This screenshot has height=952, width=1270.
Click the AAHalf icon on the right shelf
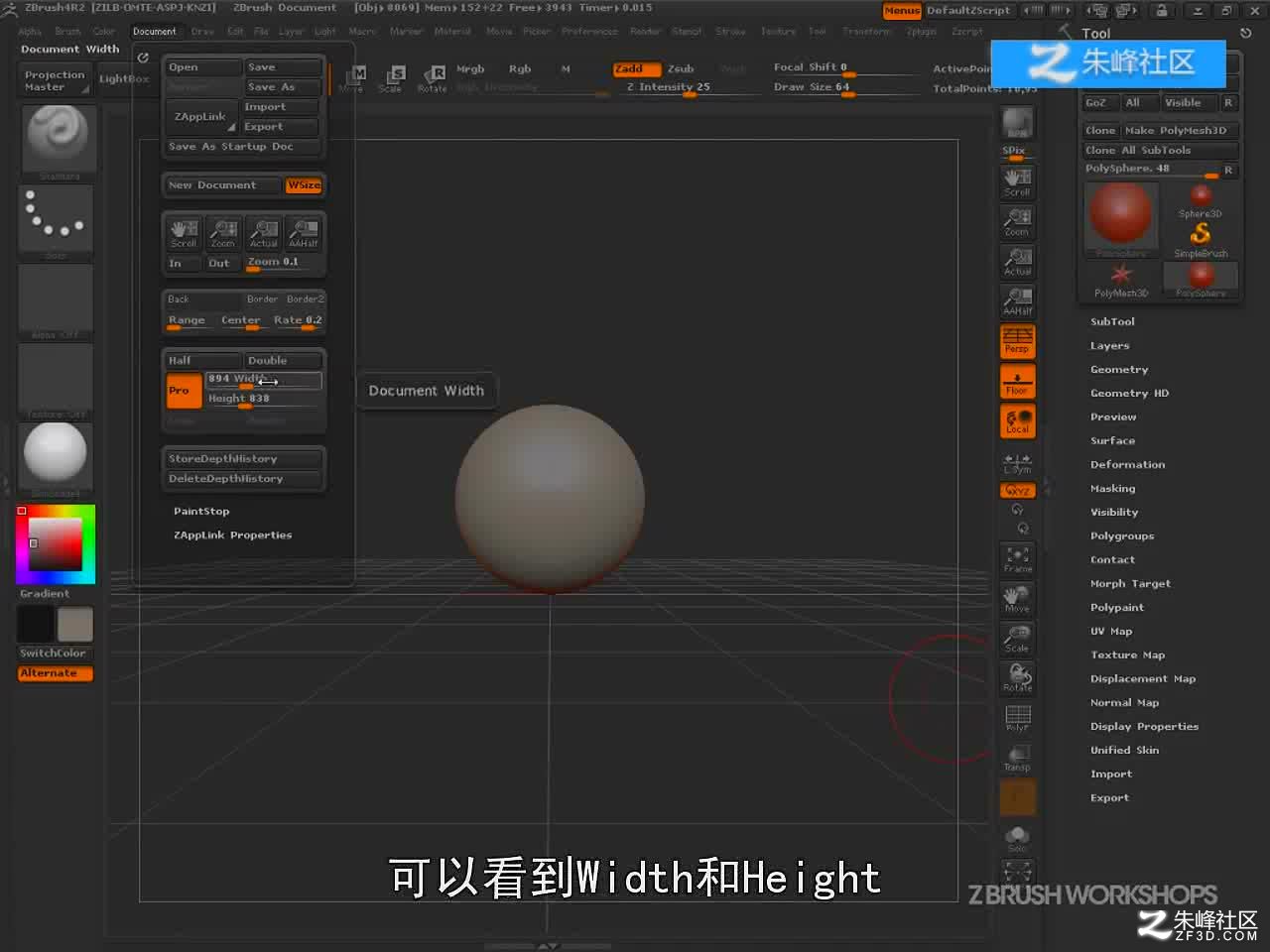tap(1017, 300)
